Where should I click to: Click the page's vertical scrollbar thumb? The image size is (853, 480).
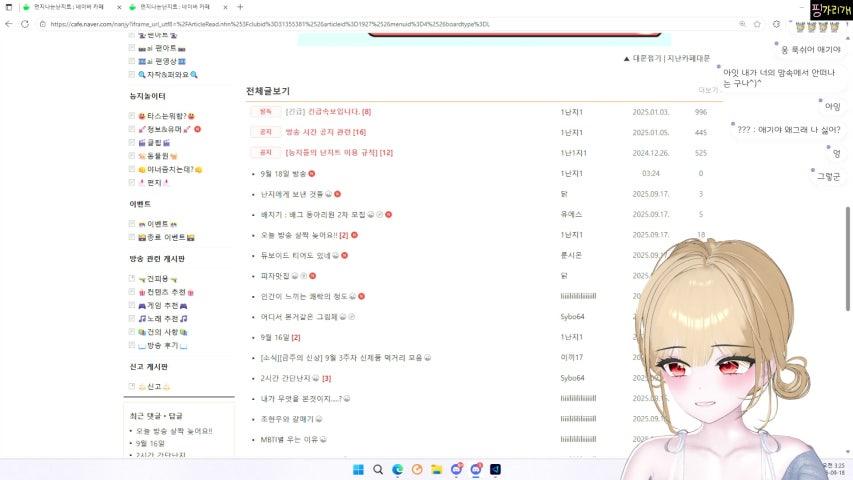point(848,259)
